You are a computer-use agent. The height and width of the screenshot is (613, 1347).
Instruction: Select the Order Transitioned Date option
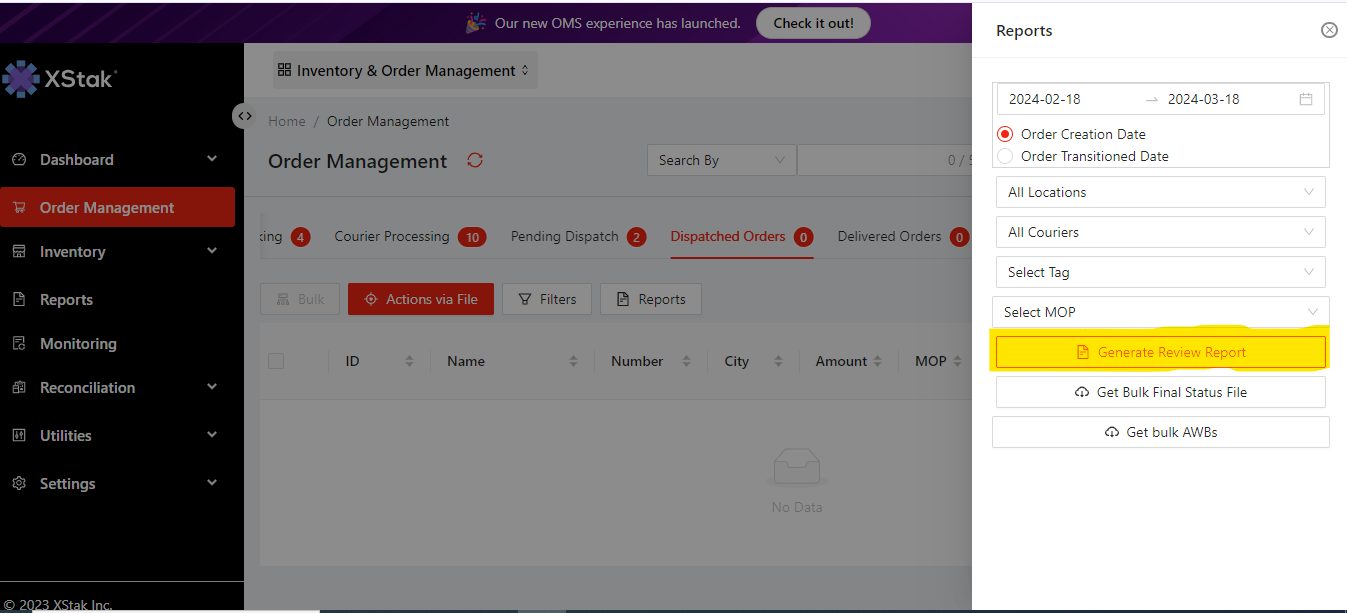click(1005, 156)
